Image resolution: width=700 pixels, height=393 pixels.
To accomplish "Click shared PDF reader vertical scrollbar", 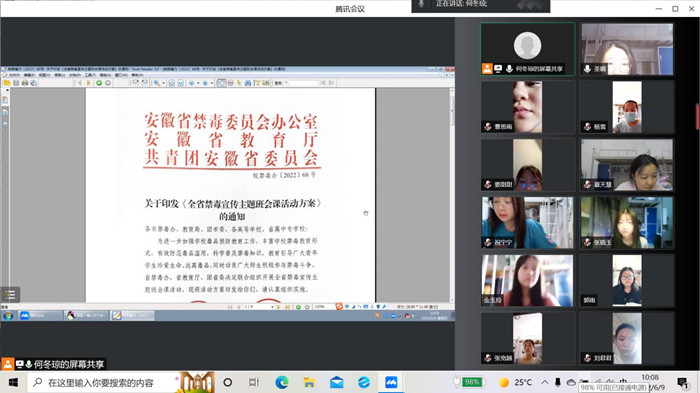I will coord(452,195).
